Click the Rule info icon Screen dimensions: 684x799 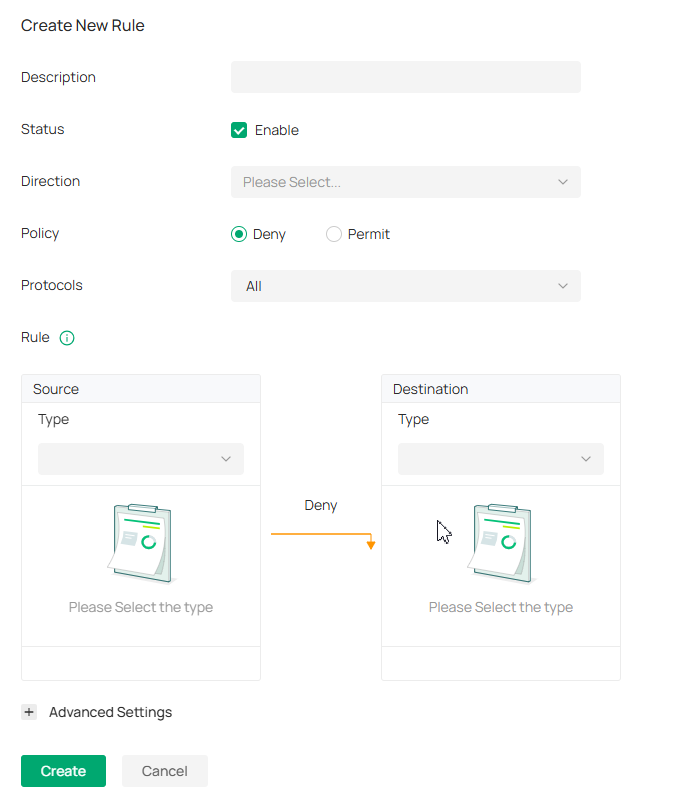(x=67, y=338)
